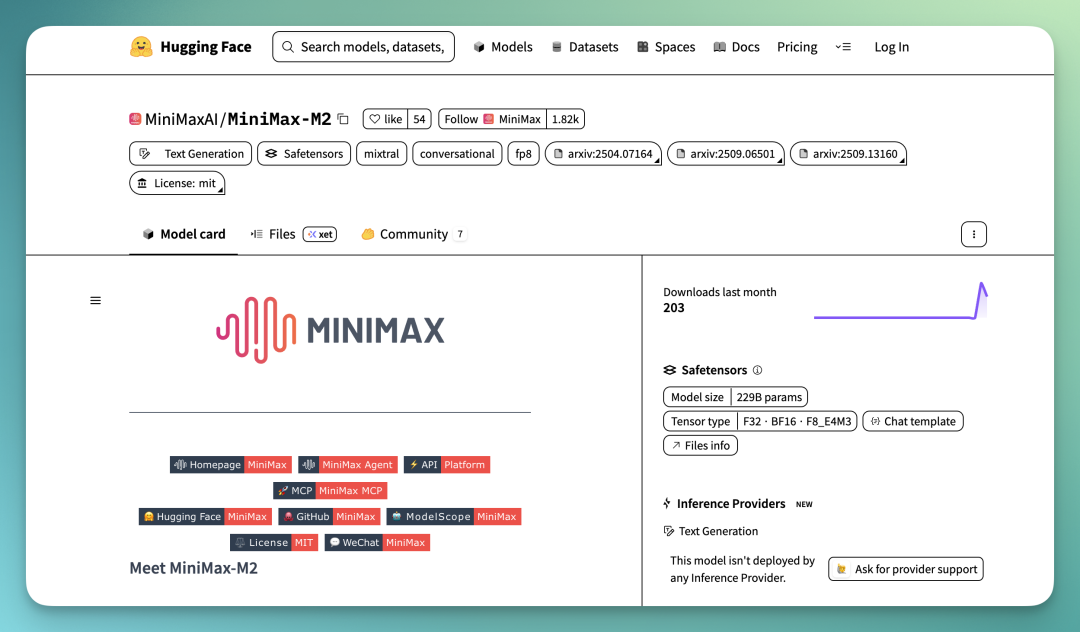Open the Community tab
The width and height of the screenshot is (1080, 632).
(x=413, y=234)
